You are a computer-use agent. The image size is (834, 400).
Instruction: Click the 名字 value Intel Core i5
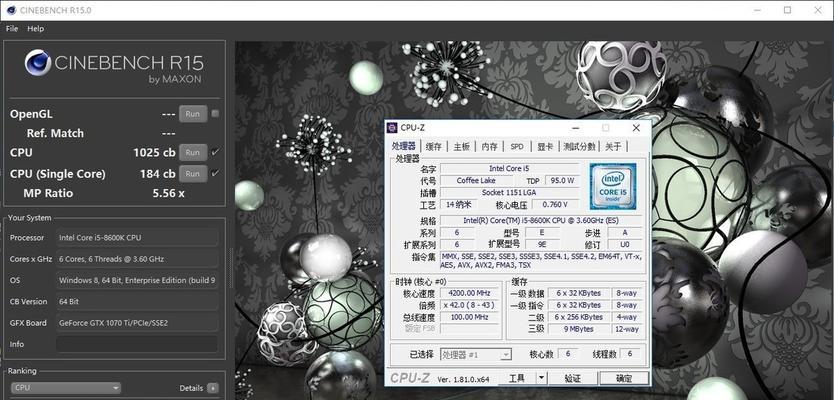[509, 169]
